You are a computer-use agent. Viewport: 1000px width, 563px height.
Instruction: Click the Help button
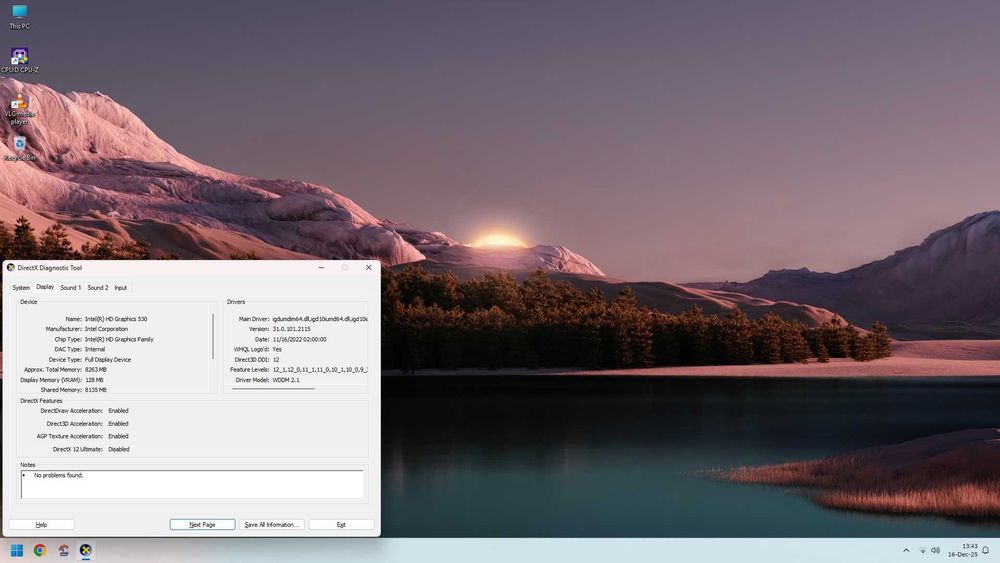coord(41,525)
